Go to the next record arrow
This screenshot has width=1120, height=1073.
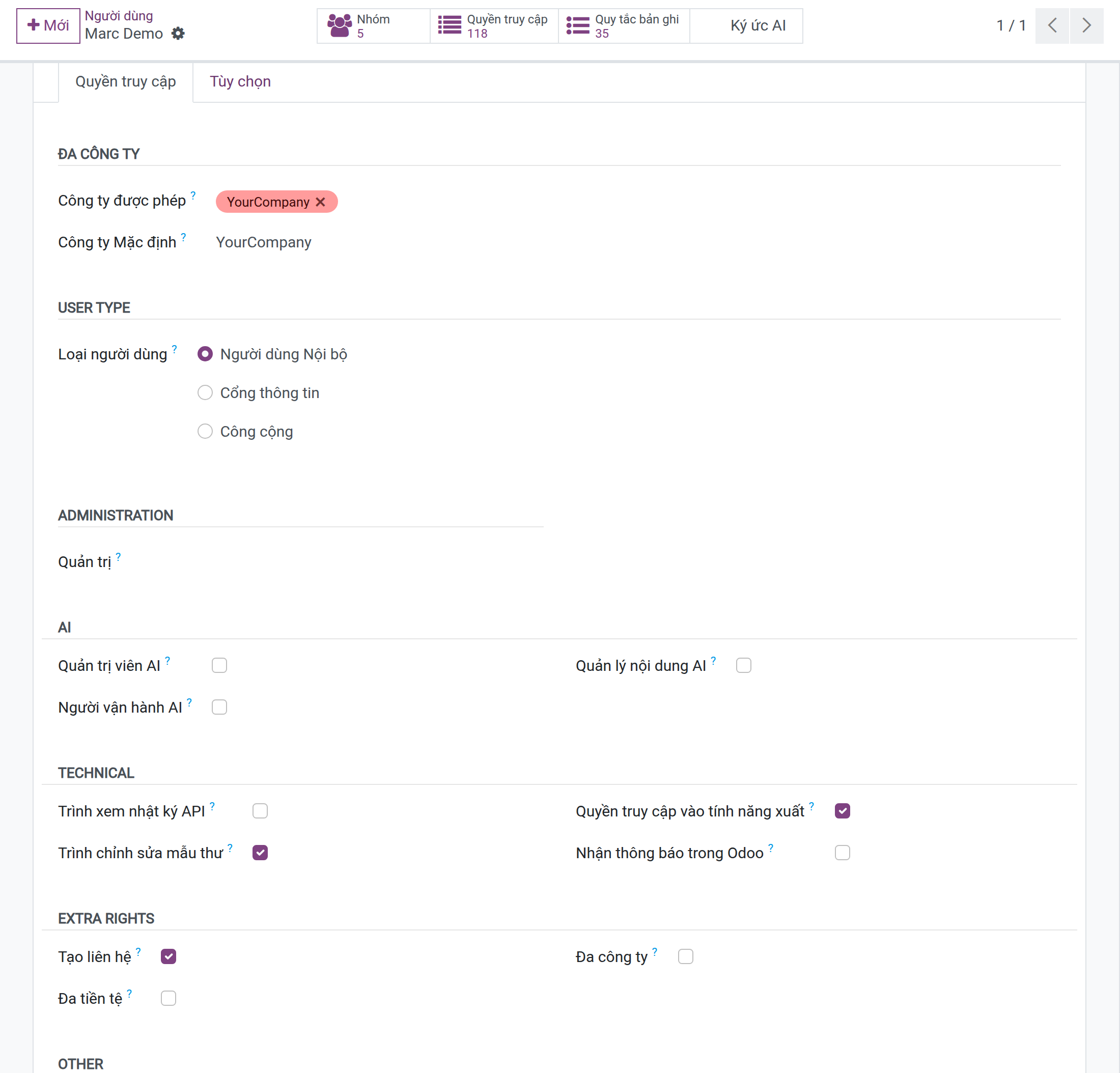(1086, 26)
